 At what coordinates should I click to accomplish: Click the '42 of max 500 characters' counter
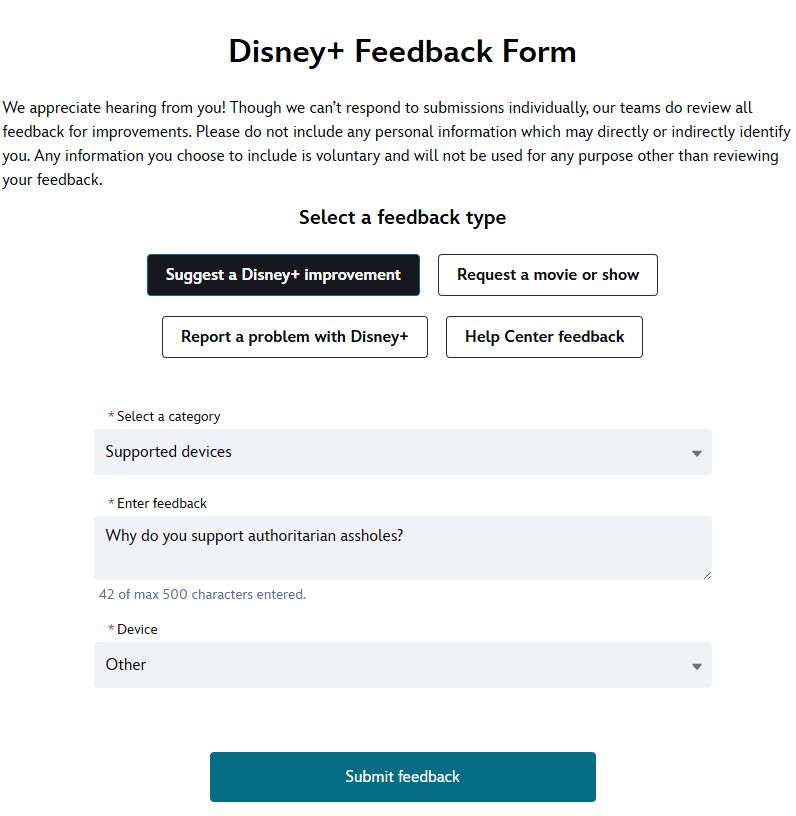coord(202,594)
